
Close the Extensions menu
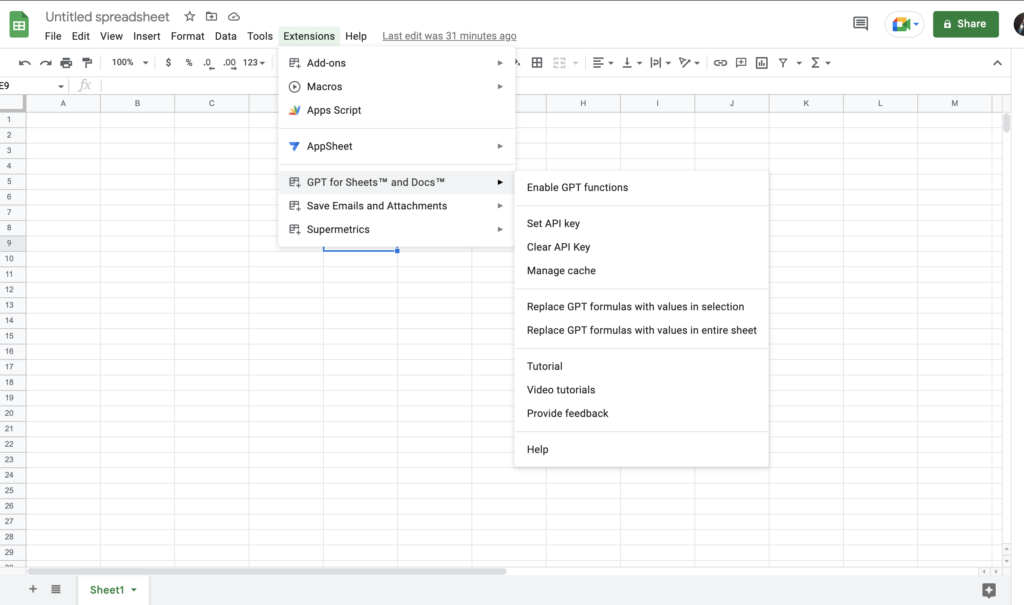pyautogui.click(x=309, y=36)
